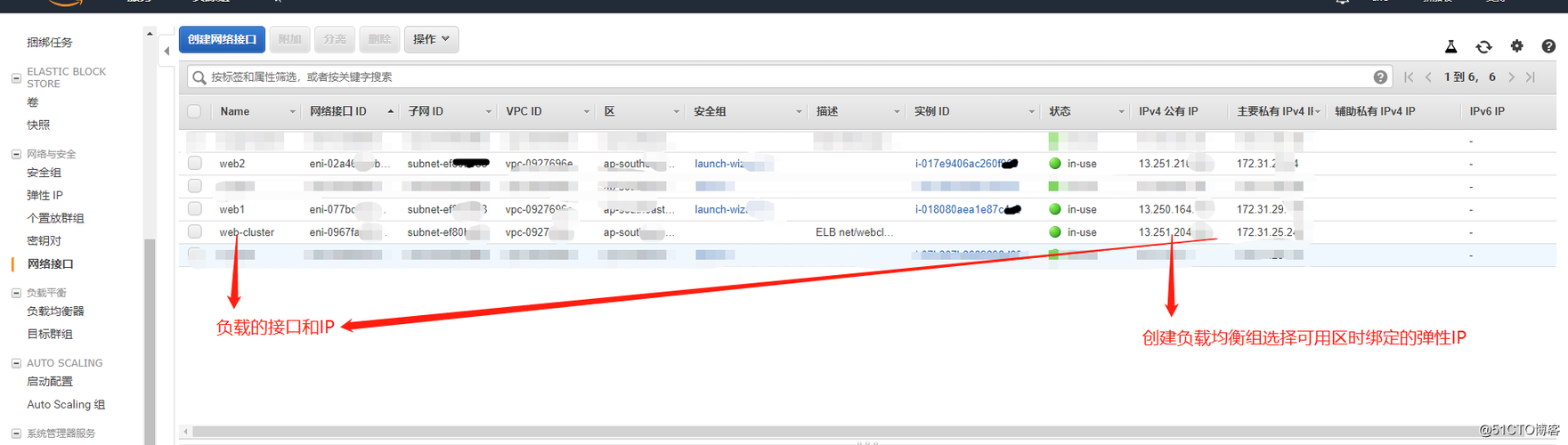Screen dimensions: 1568x445
Task: Open 快照 in sidebar
Action: (x=38, y=125)
